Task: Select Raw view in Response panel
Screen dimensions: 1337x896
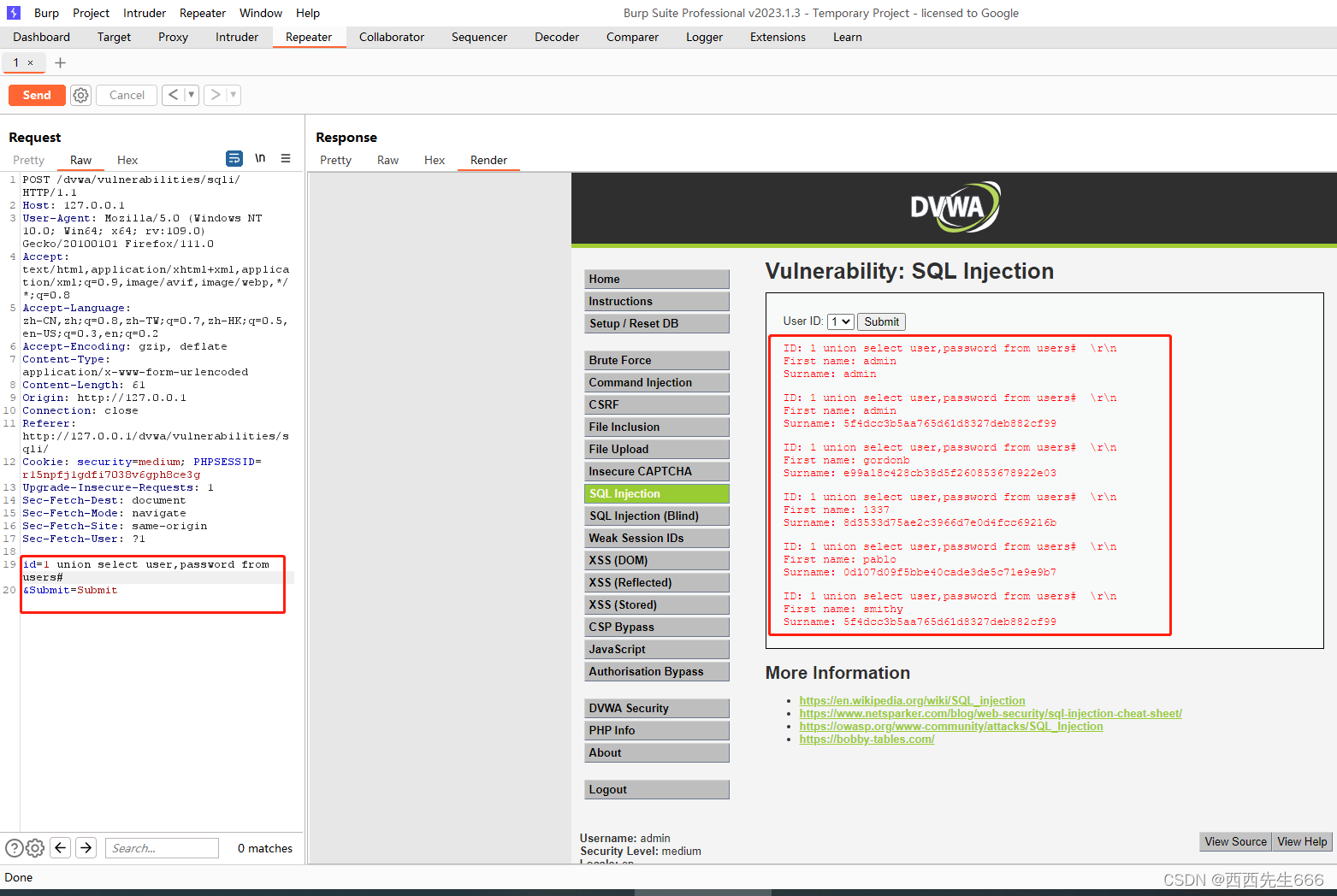Action: [387, 160]
